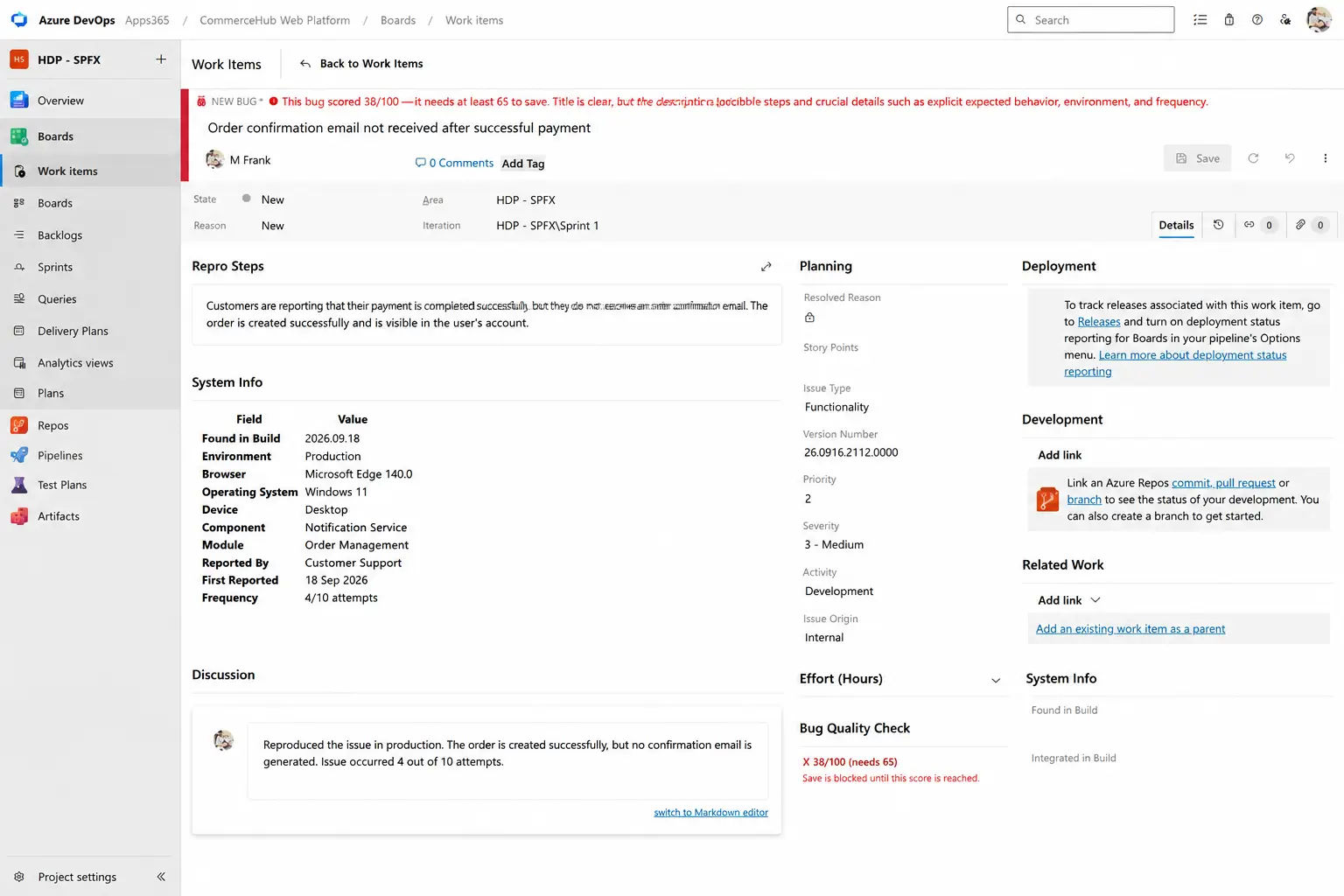
Task: Open the State dropdown showing New
Action: pos(272,199)
